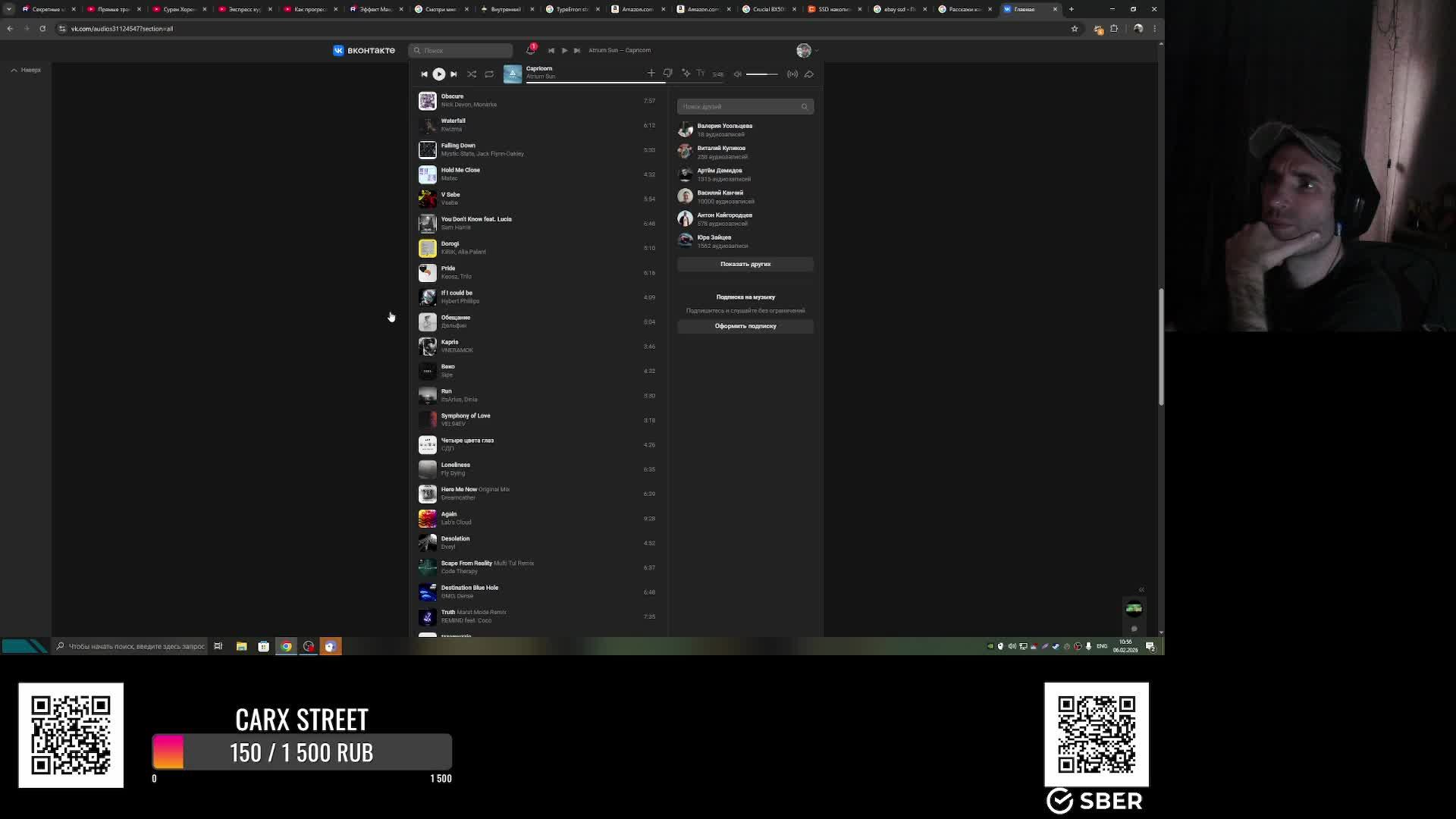
Task: Open the notifications bell
Action: point(531,50)
